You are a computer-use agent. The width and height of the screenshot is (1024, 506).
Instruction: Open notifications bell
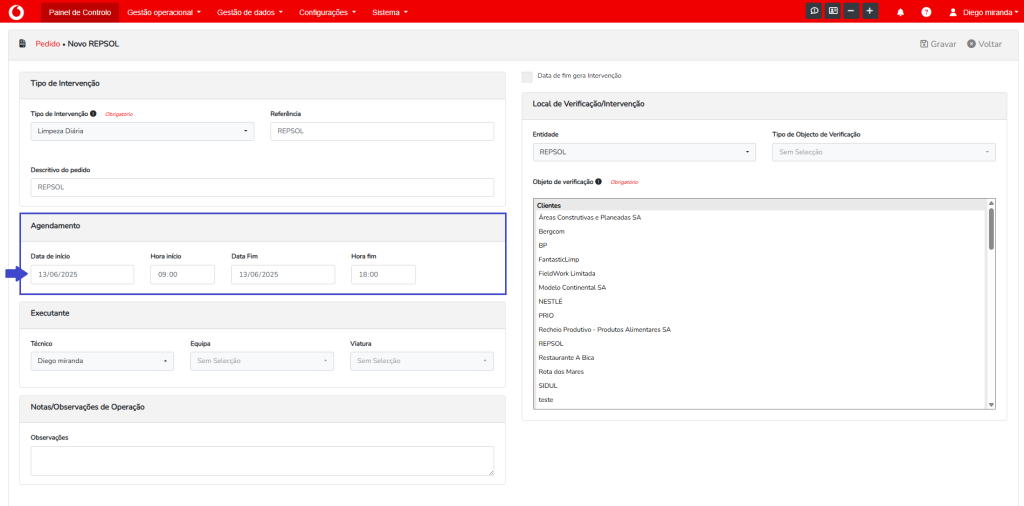tap(901, 12)
